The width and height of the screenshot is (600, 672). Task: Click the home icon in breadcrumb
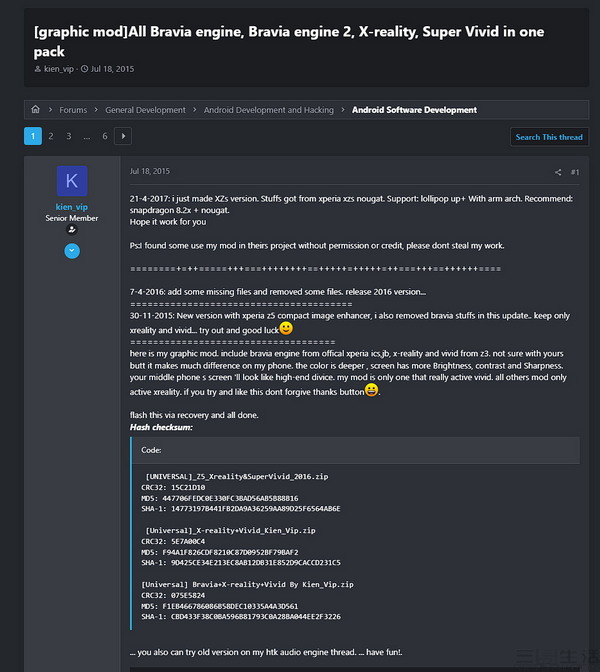click(x=36, y=109)
